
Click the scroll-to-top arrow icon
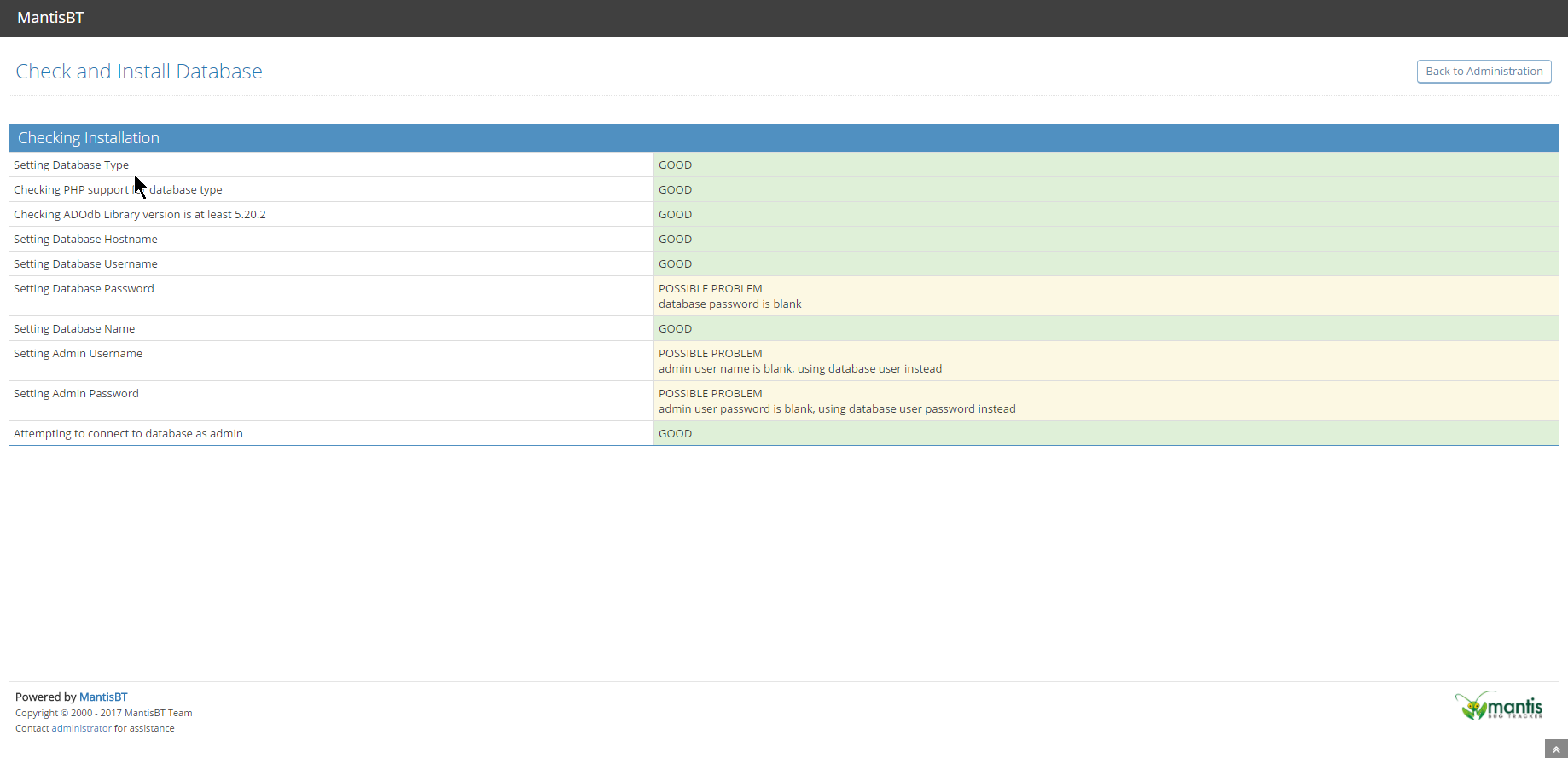1556,749
